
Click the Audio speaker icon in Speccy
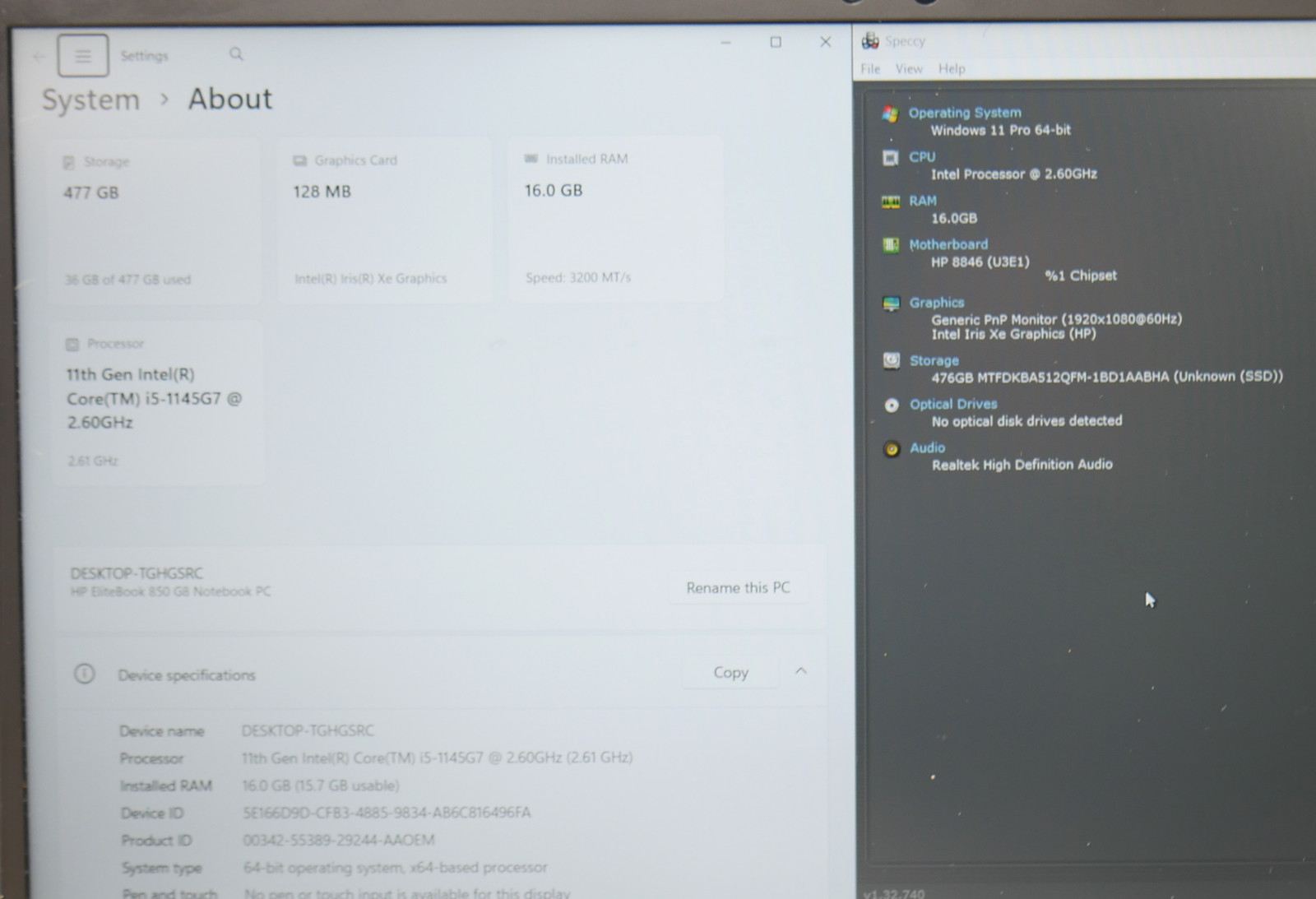[892, 449]
